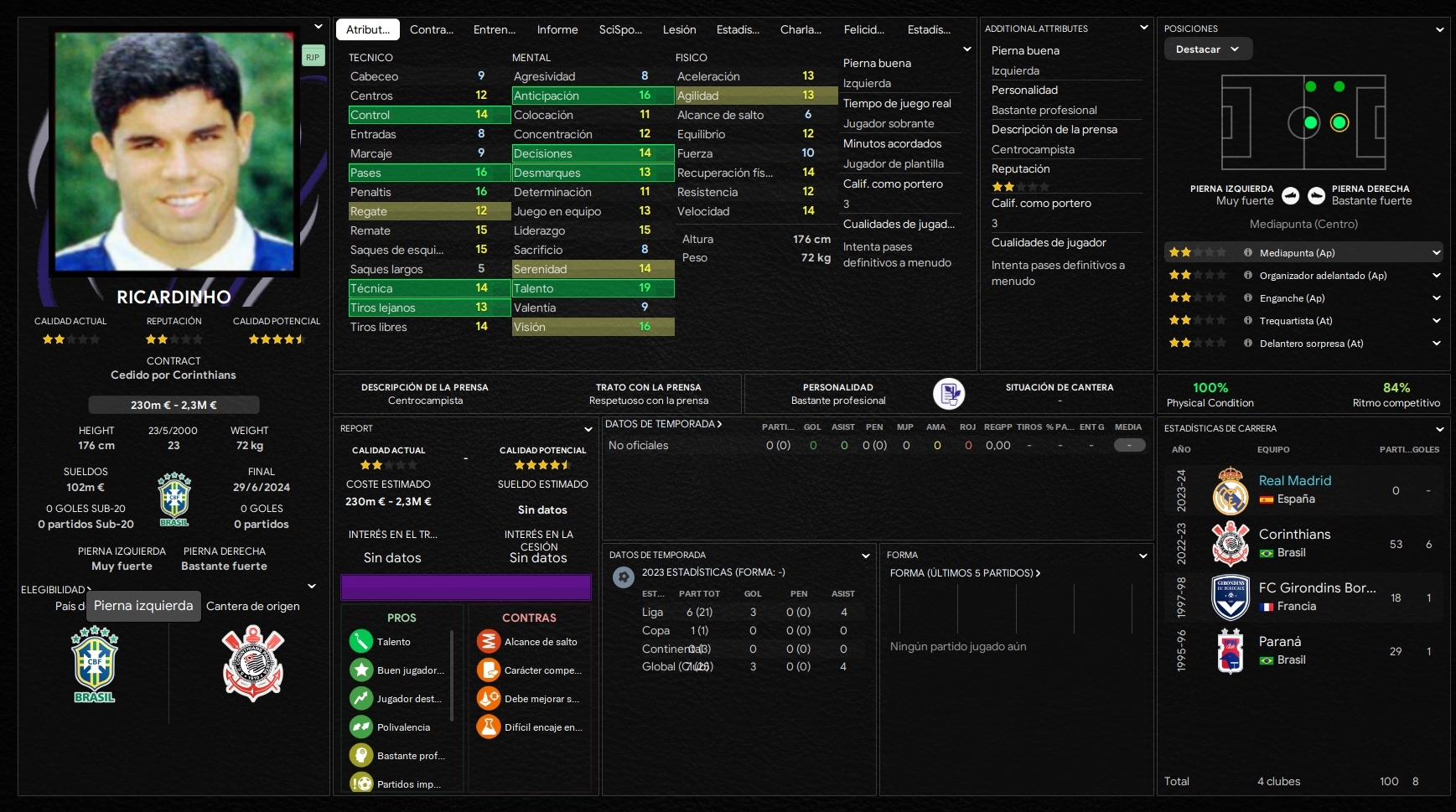The height and width of the screenshot is (812, 1456).
Task: Expand the Mediapunta (Ap) role row
Action: [x=1437, y=252]
